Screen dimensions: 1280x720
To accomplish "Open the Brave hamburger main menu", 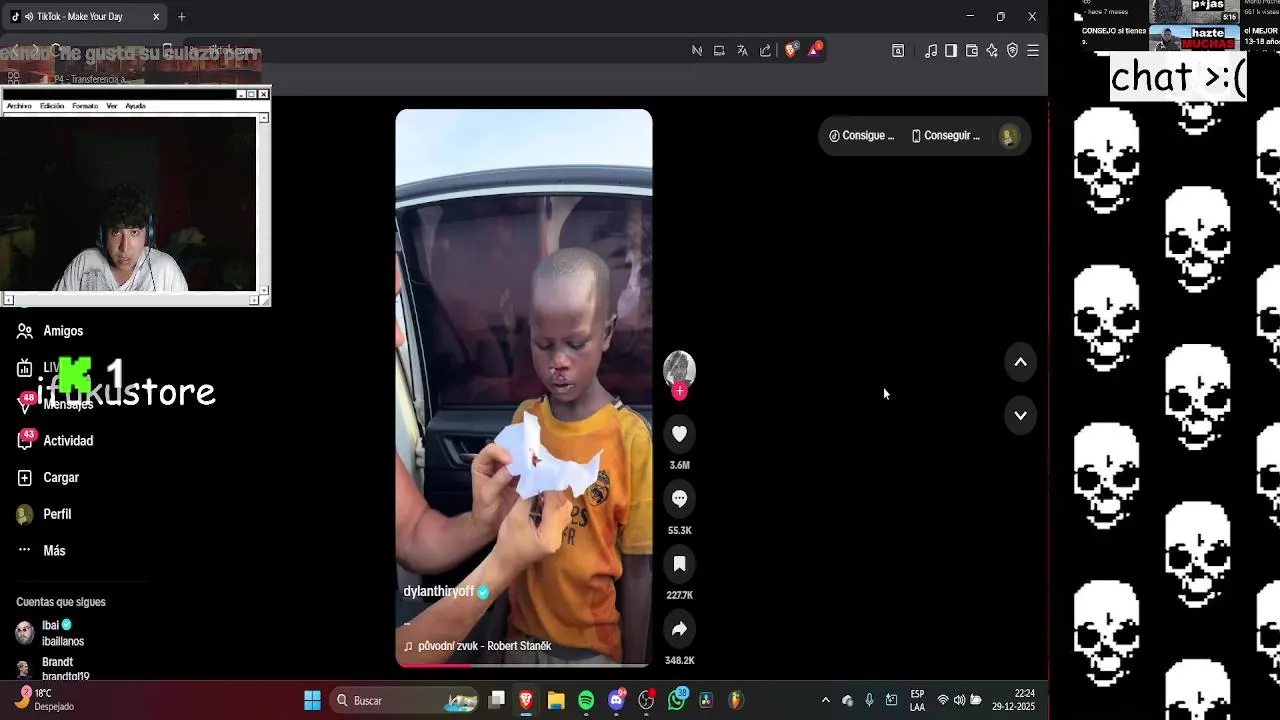I will pos(1033,51).
